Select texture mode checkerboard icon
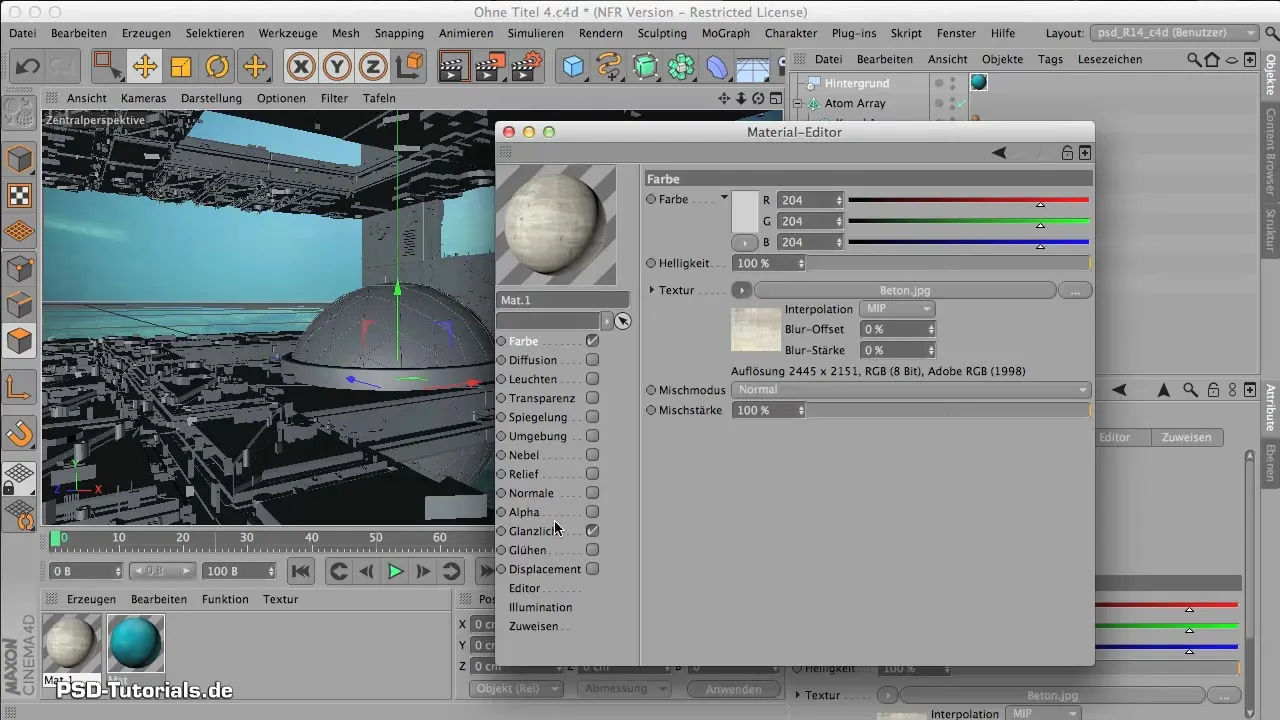Viewport: 1280px width, 720px height. pos(20,196)
